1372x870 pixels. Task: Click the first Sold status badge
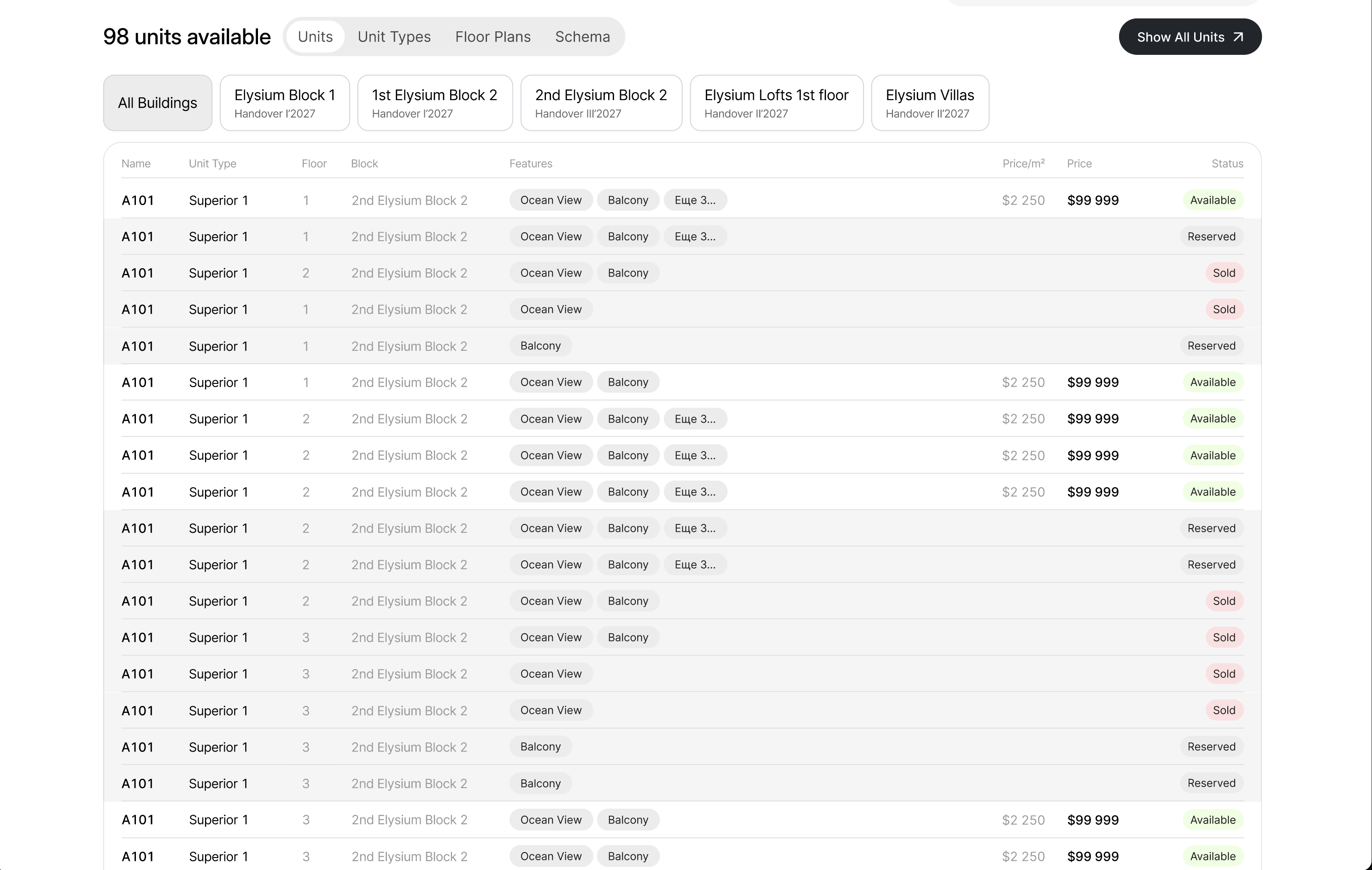coord(1223,273)
